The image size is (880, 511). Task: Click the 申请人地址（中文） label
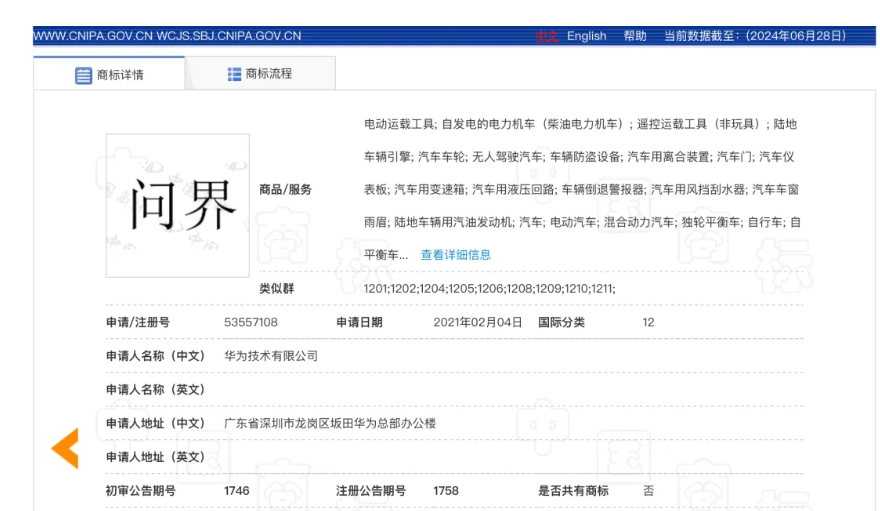[x=155, y=423]
